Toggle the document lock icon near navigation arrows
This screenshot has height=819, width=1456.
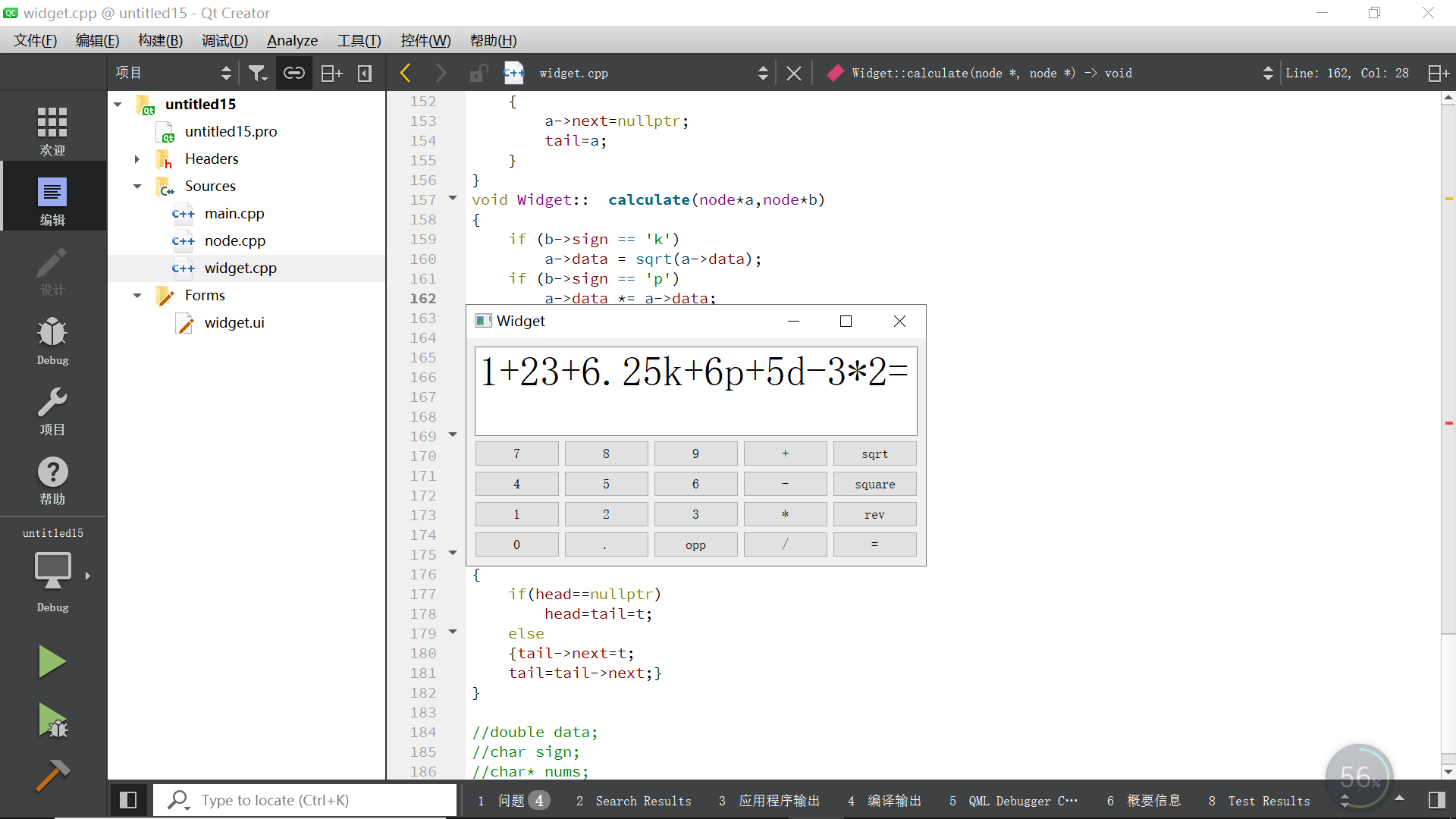[477, 72]
